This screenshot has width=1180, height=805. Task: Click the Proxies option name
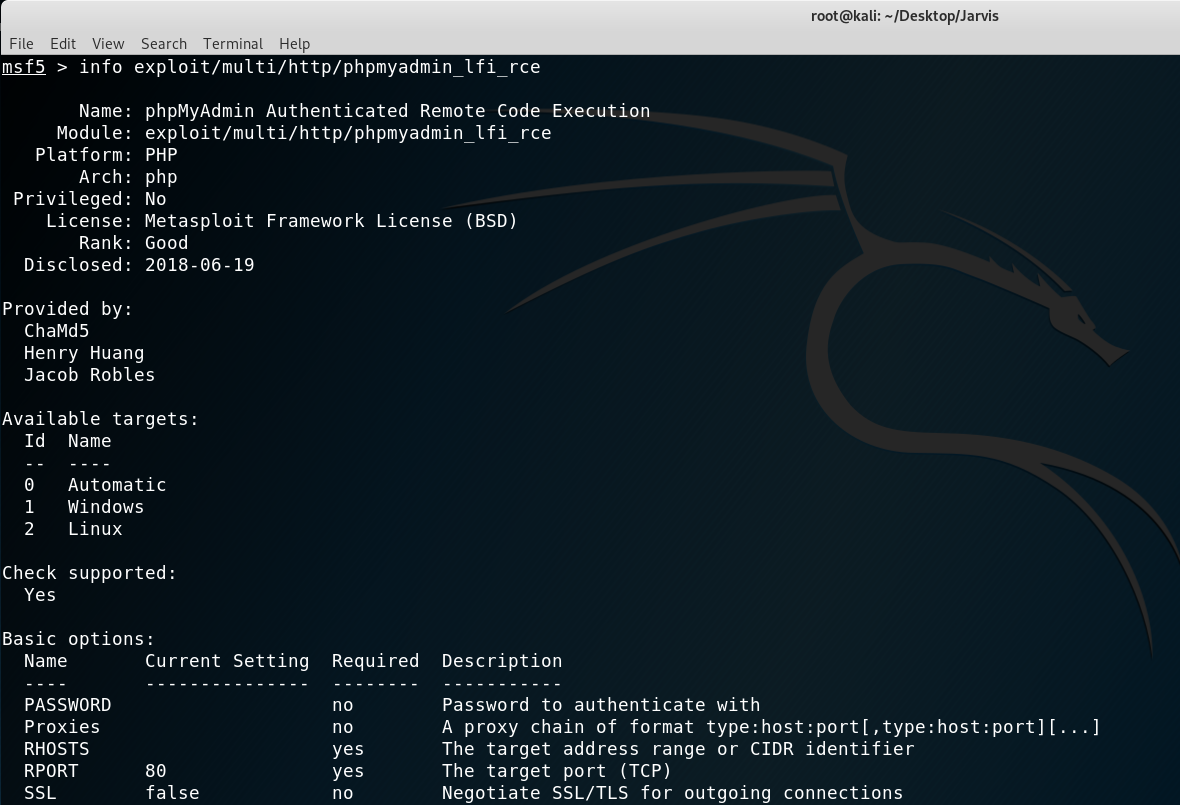coord(62,728)
